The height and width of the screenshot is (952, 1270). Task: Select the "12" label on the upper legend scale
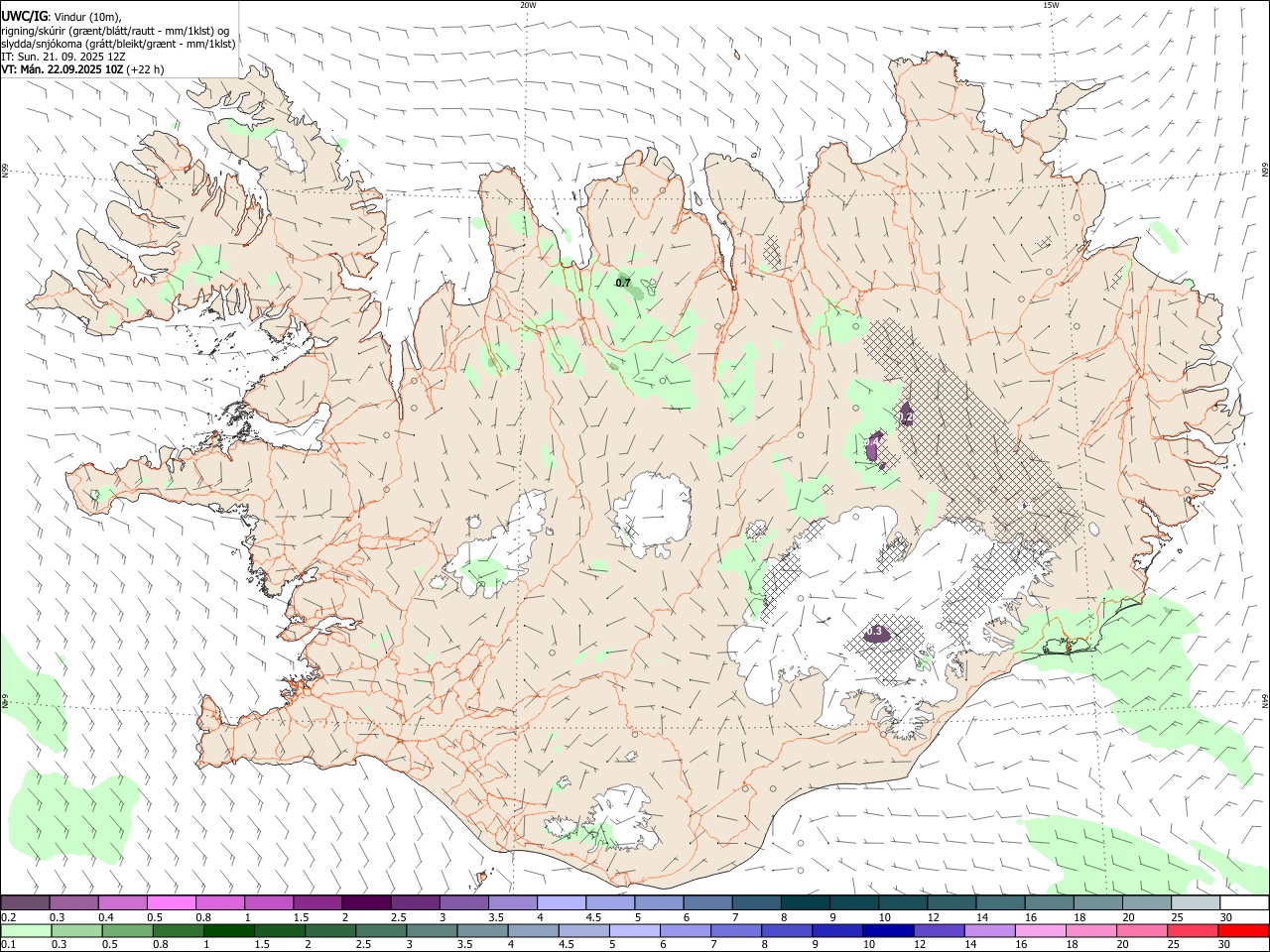934,917
